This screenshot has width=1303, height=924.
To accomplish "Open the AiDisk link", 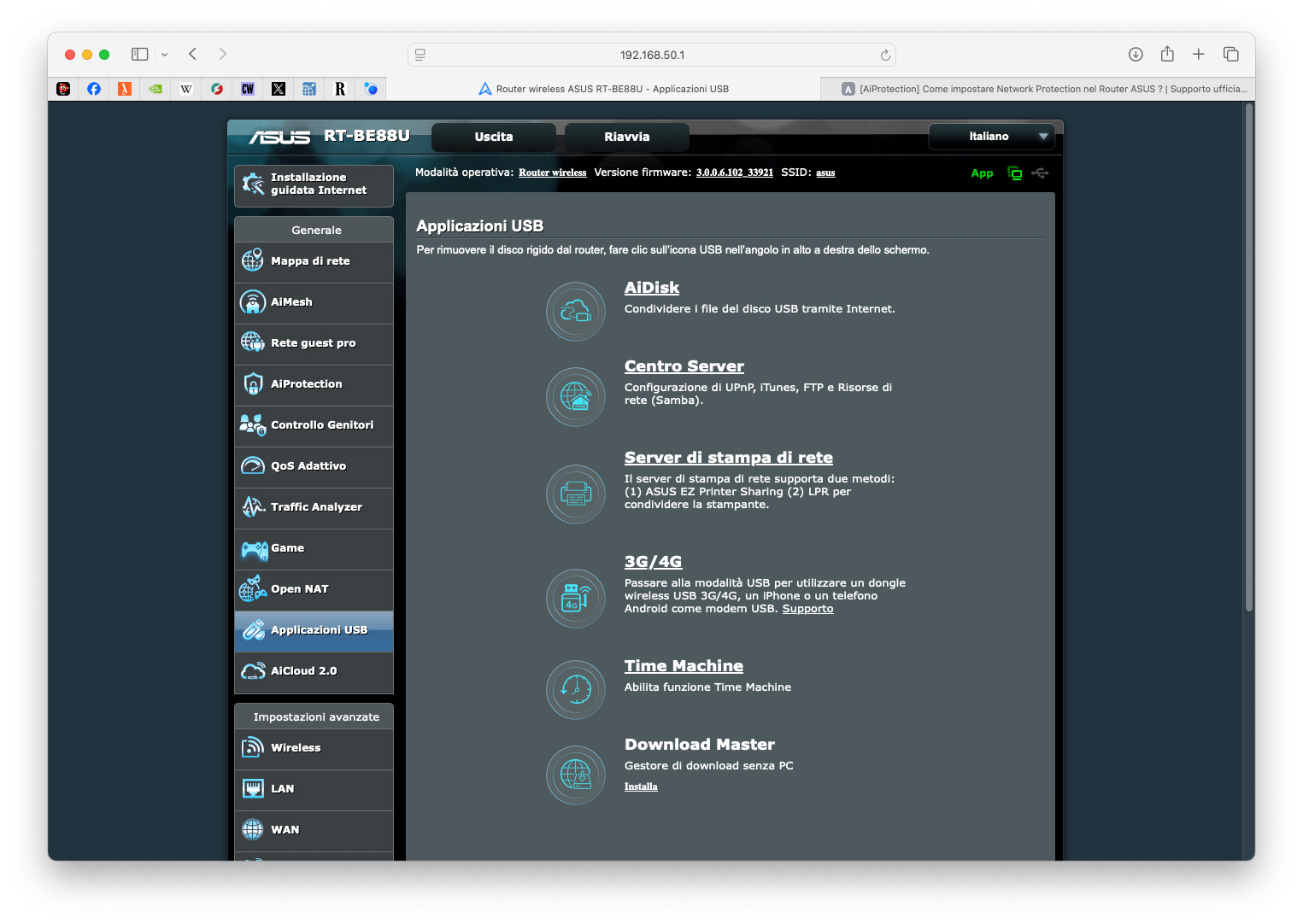I will [652, 288].
